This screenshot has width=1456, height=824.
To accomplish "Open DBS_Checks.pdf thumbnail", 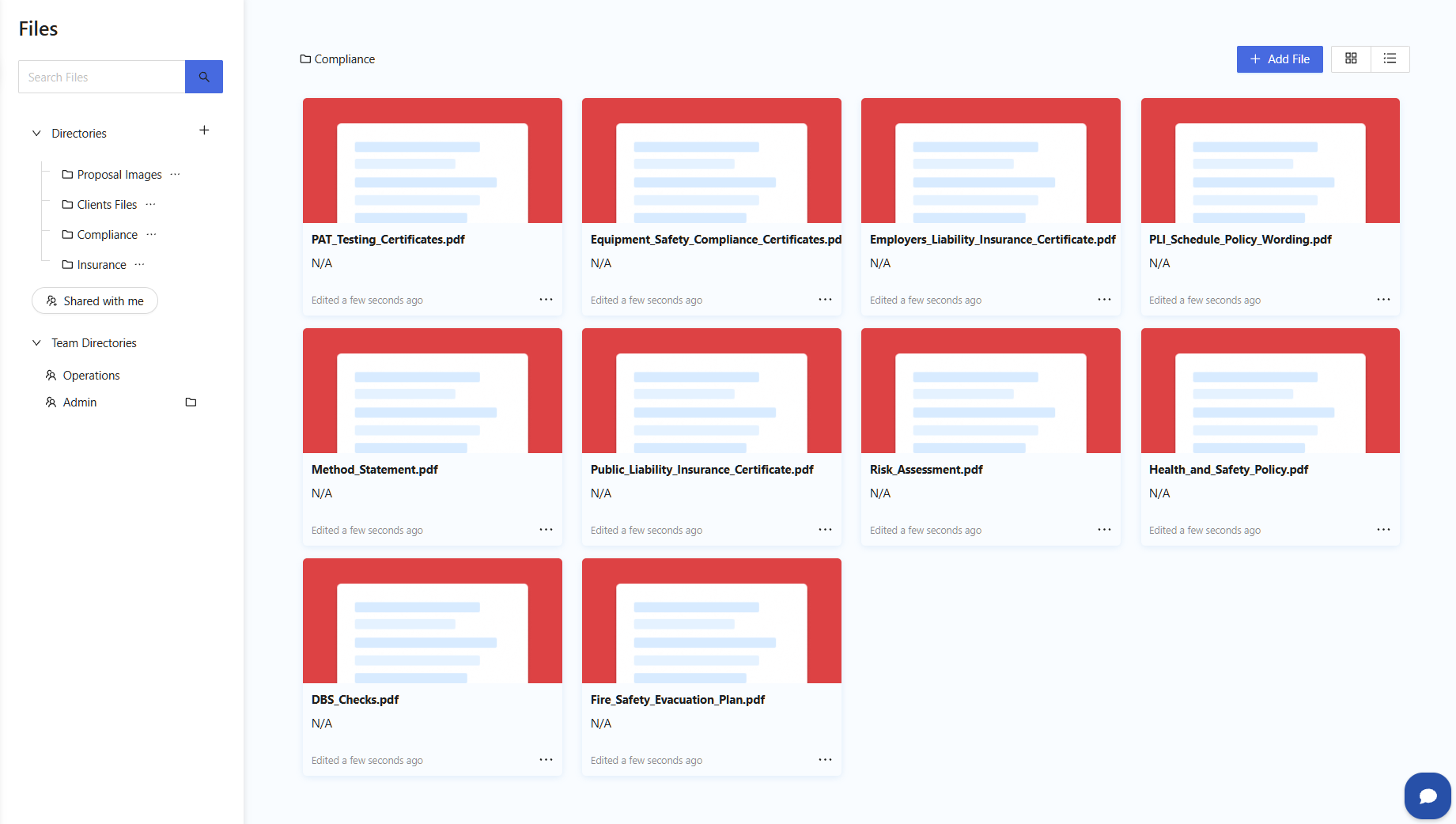I will (x=433, y=621).
